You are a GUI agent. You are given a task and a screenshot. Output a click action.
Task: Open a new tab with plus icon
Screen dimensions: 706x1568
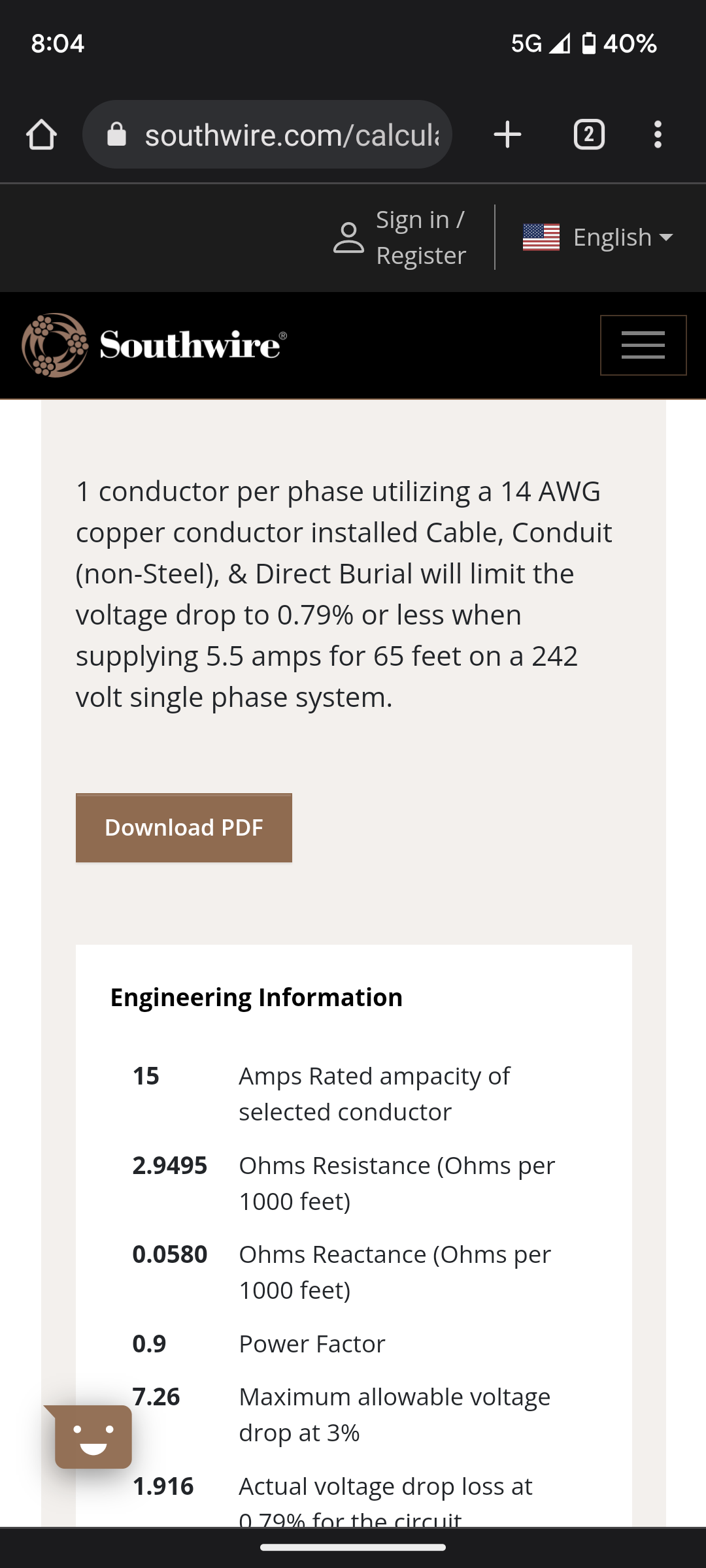pyautogui.click(x=507, y=135)
